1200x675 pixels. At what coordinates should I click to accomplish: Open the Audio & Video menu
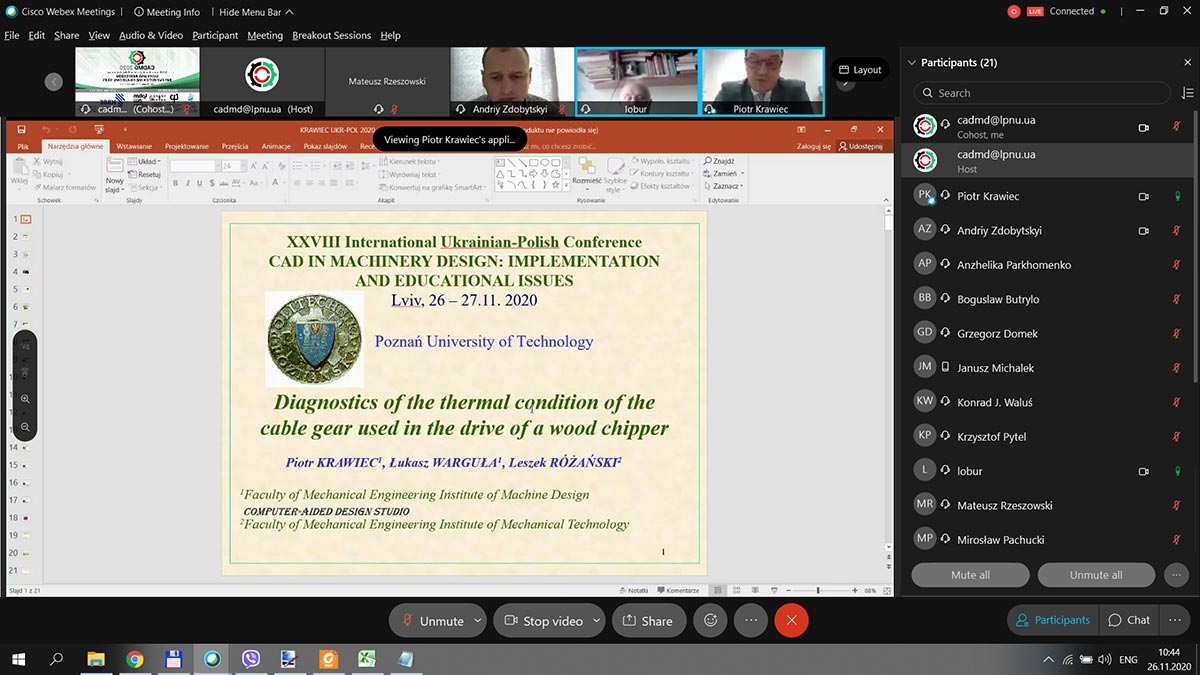coord(151,35)
